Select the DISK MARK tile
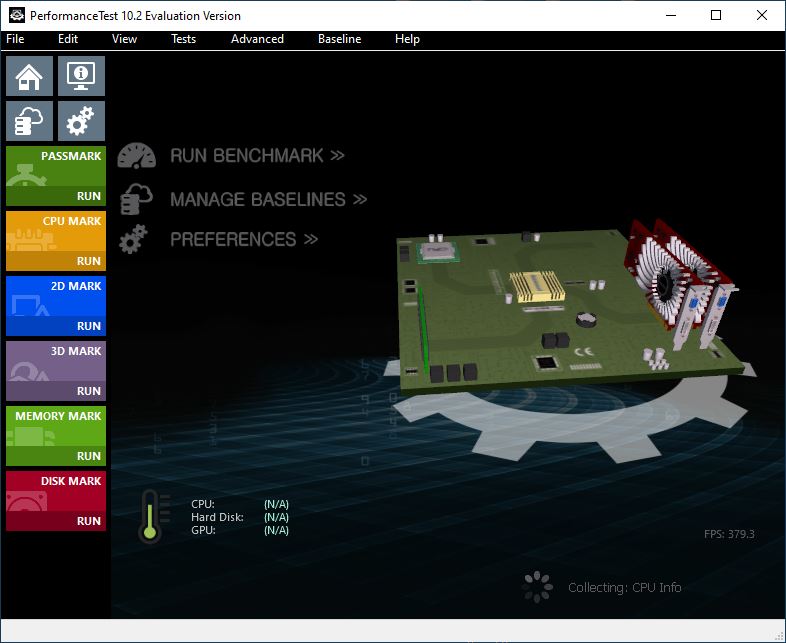The image size is (786, 643). (x=56, y=491)
